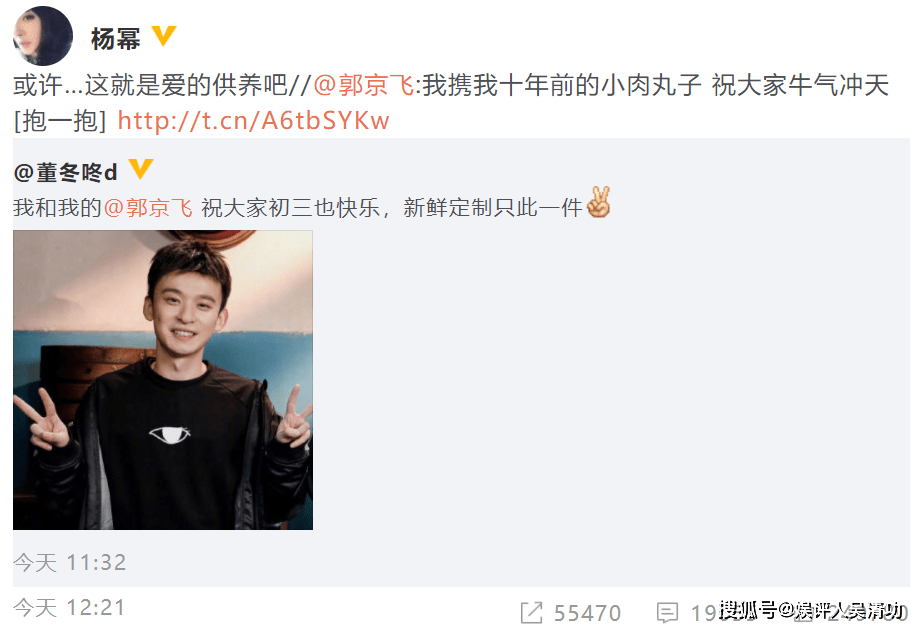Open the 杨幂 username profile
The height and width of the screenshot is (630, 923).
pyautogui.click(x=115, y=39)
